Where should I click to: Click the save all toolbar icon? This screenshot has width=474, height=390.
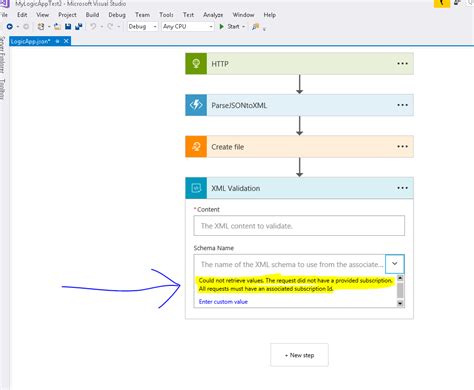click(79, 26)
